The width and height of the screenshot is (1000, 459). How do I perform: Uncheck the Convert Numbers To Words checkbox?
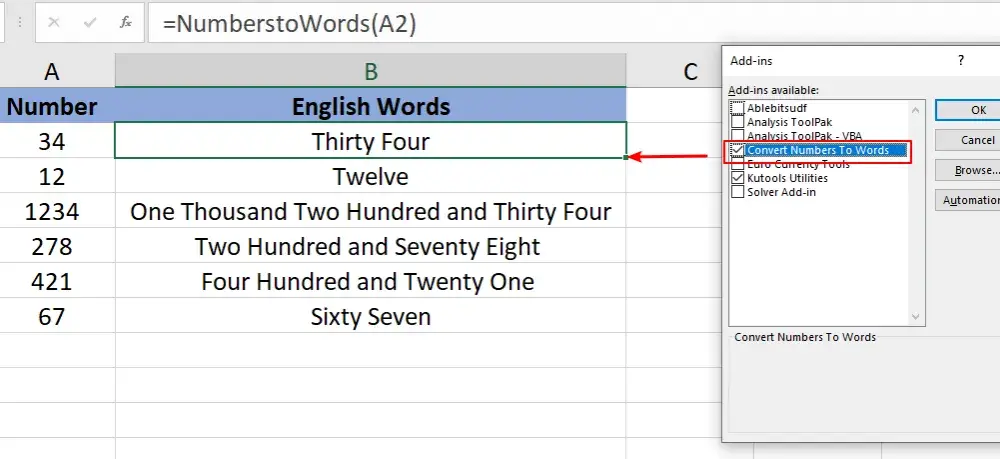[x=737, y=150]
